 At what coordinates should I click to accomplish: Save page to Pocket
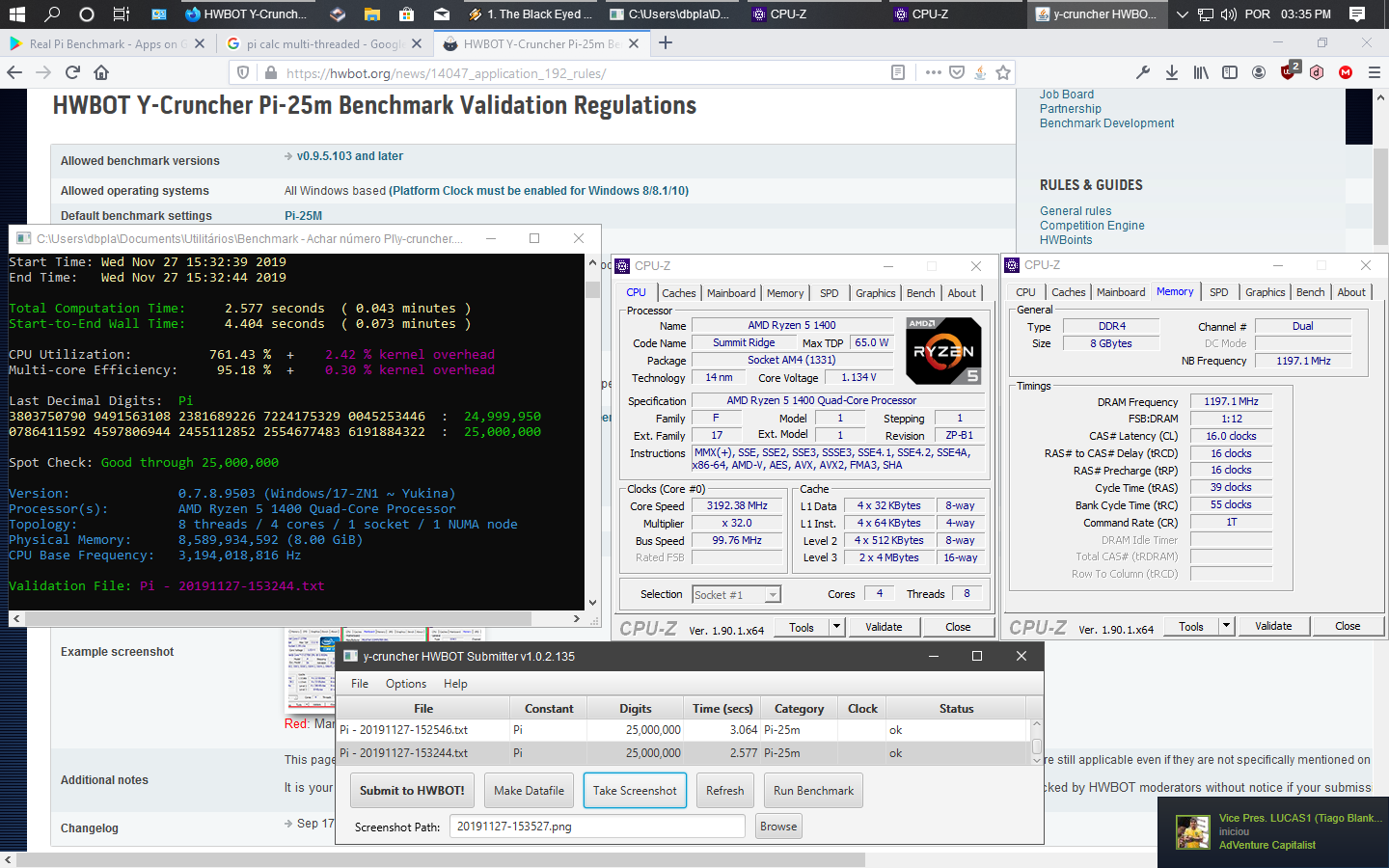tap(957, 72)
